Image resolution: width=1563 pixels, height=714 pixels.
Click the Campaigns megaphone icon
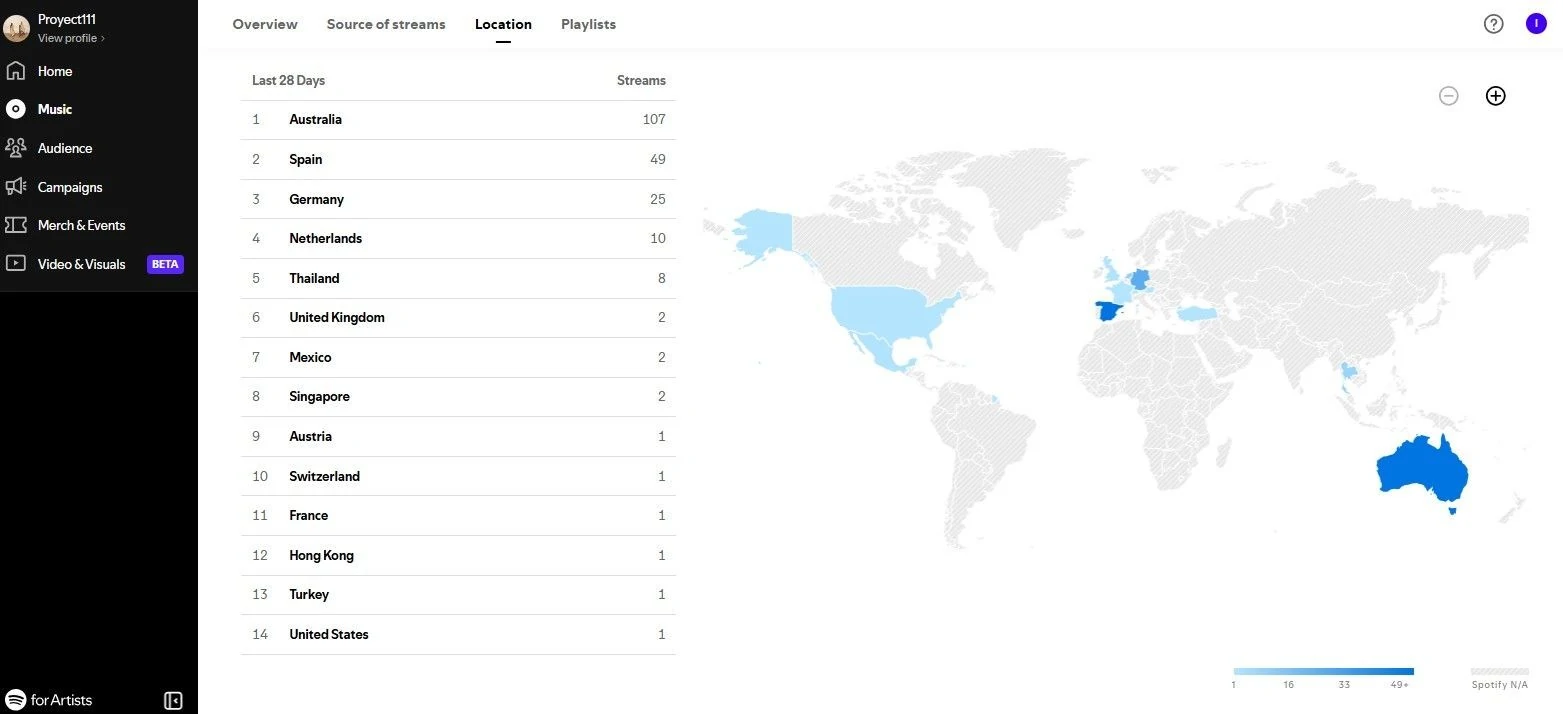click(x=16, y=187)
